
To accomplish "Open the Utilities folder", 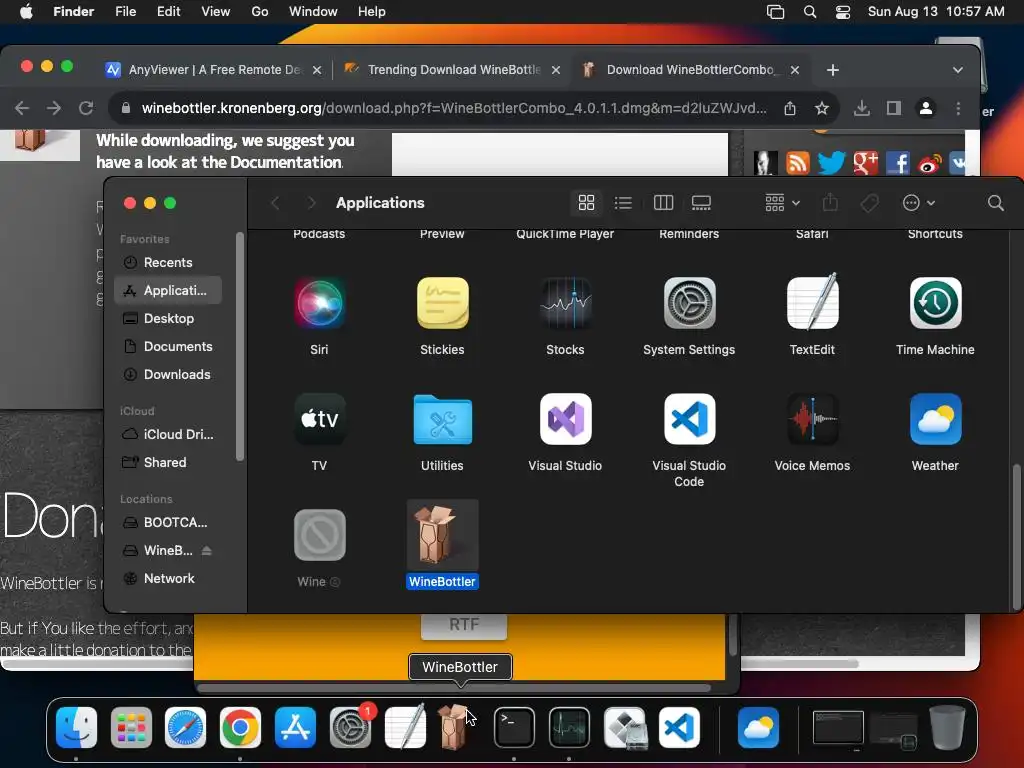I will point(442,419).
